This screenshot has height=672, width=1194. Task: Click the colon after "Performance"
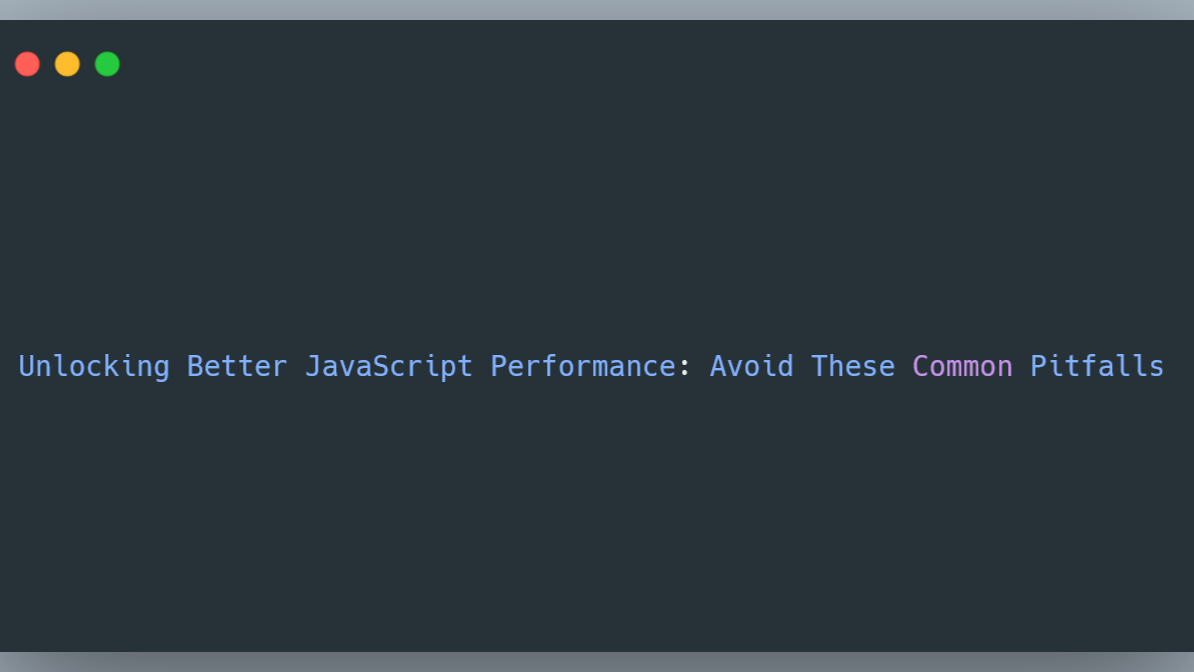[685, 367]
